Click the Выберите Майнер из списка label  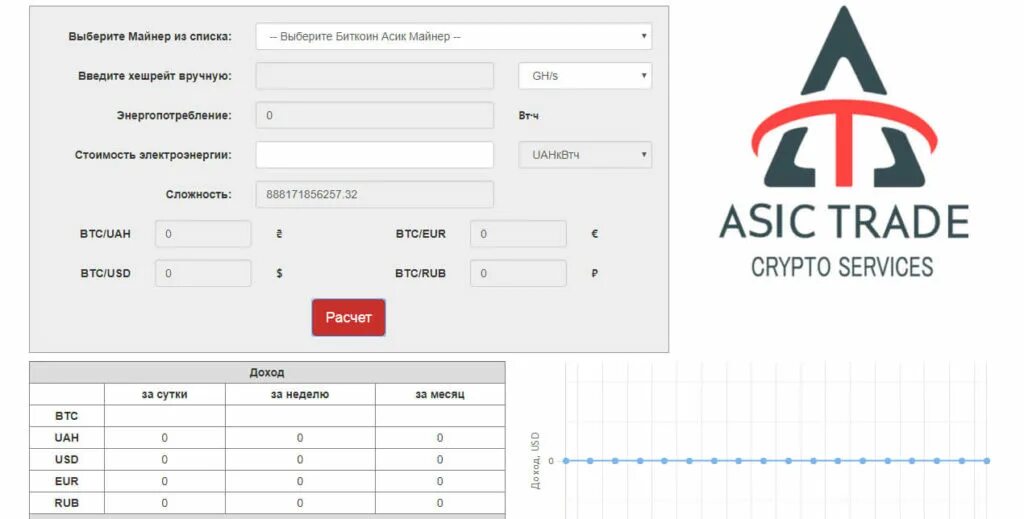click(x=150, y=37)
